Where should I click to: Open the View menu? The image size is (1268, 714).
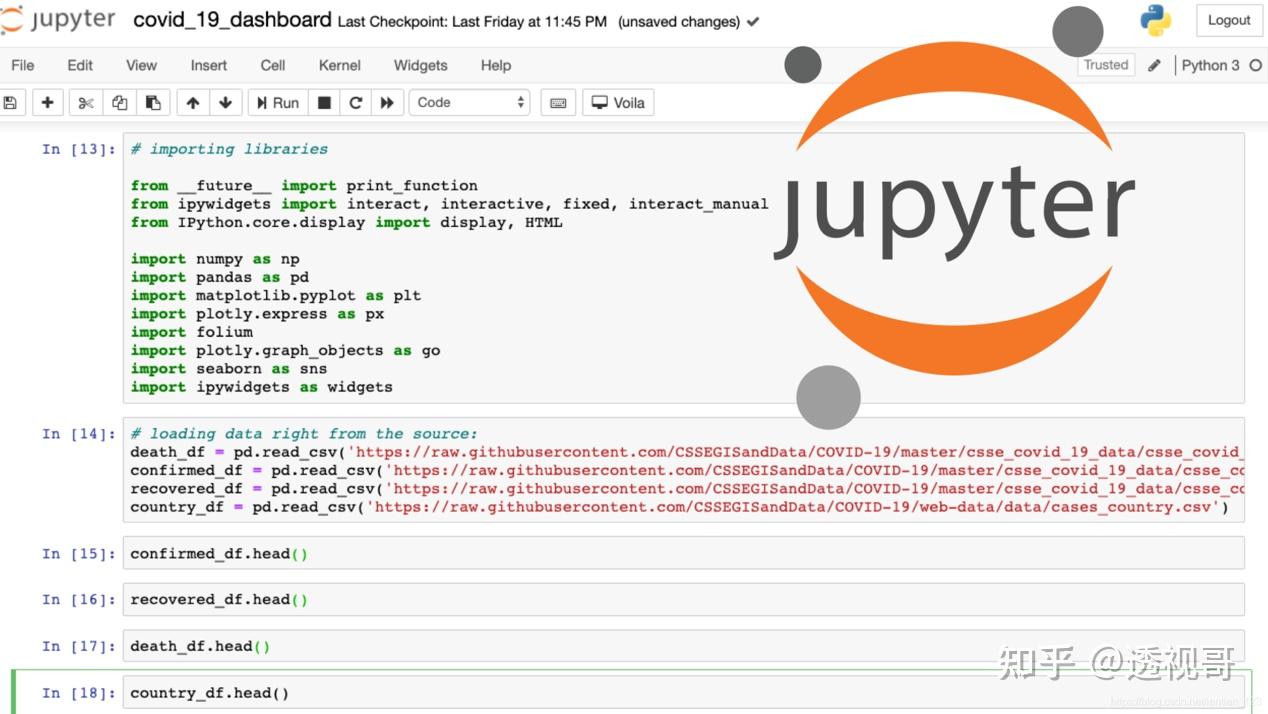[141, 65]
